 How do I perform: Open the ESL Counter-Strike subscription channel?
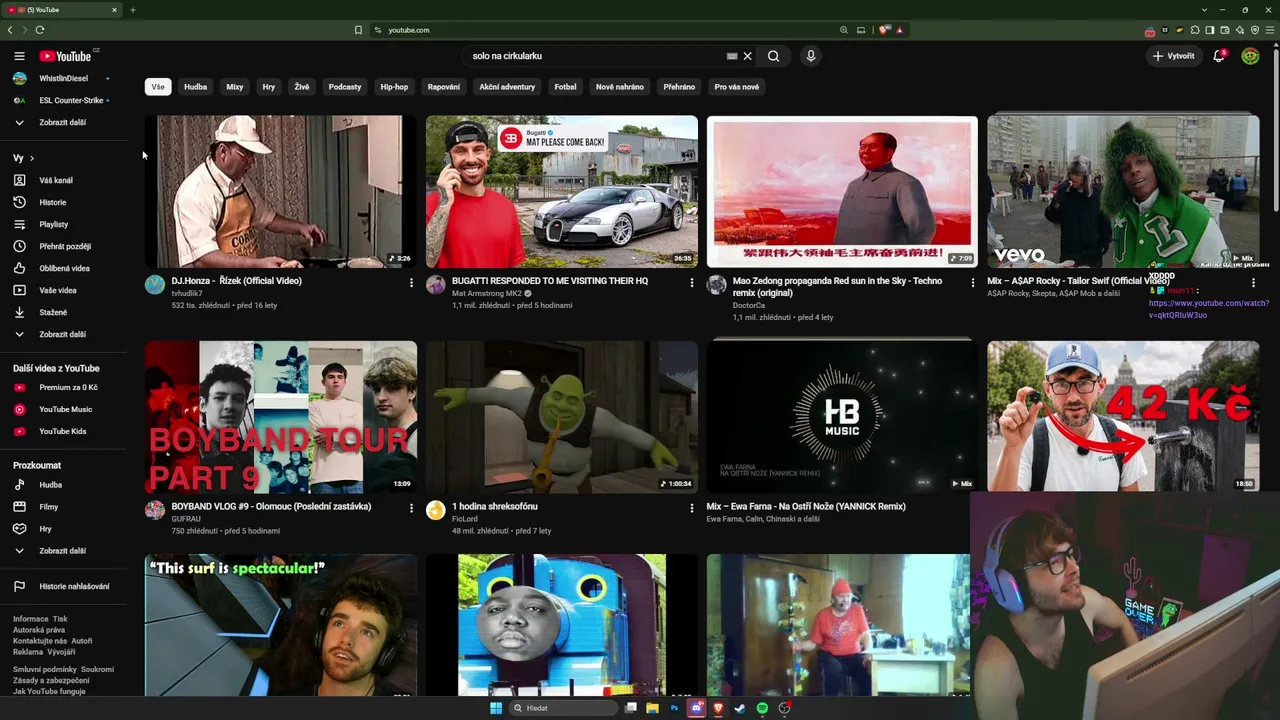(65, 100)
